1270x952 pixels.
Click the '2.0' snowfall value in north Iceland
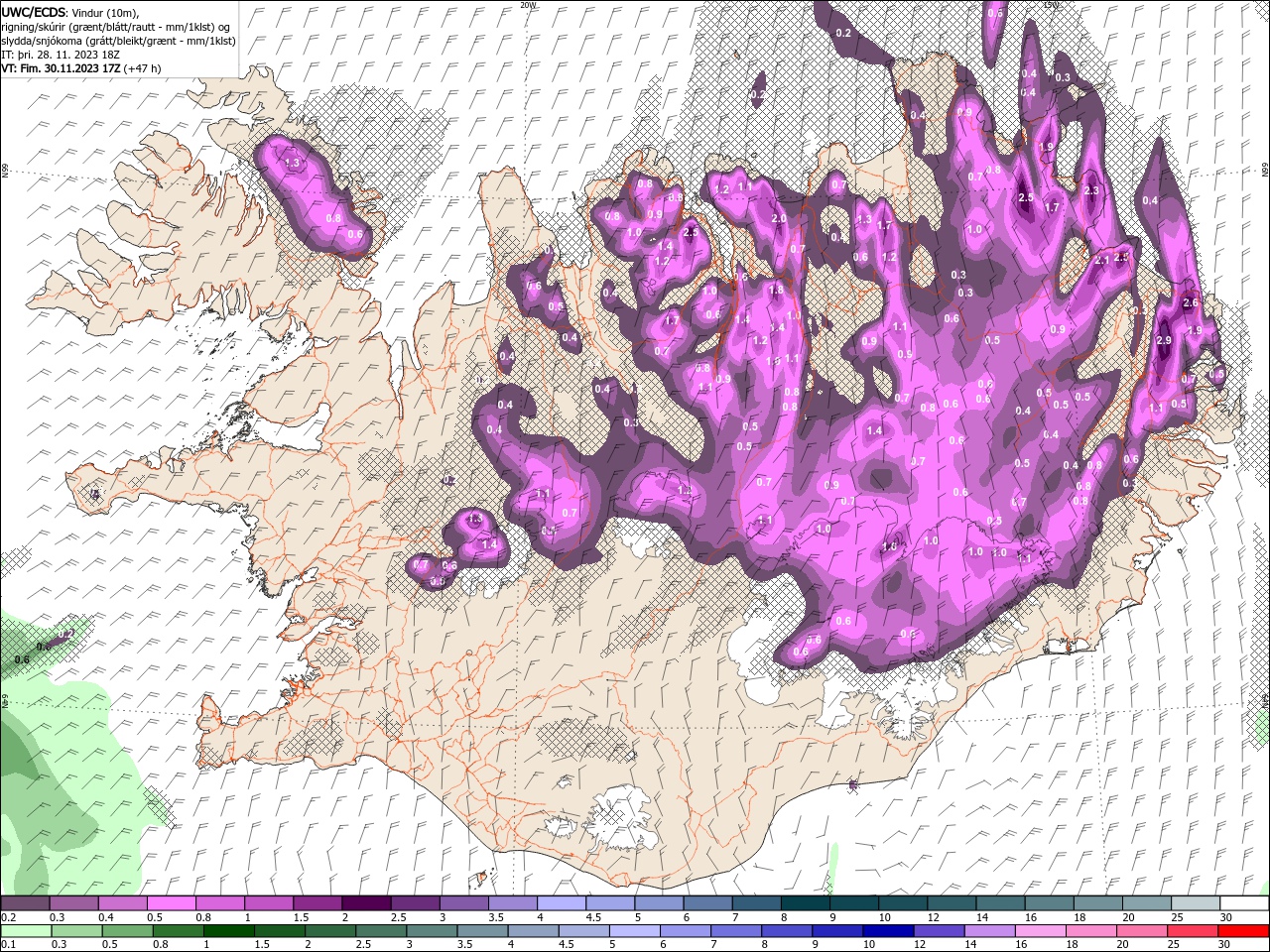tap(779, 218)
